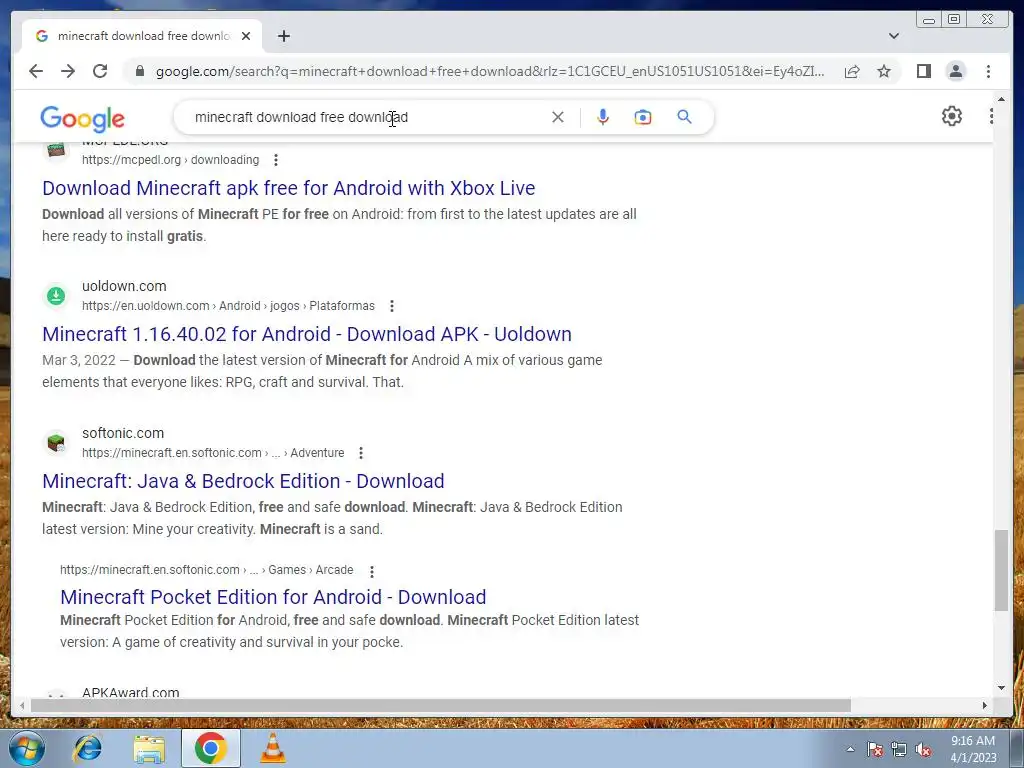Click the mcpedl.org site favicon
Image resolution: width=1024 pixels, height=768 pixels.
coord(56,150)
